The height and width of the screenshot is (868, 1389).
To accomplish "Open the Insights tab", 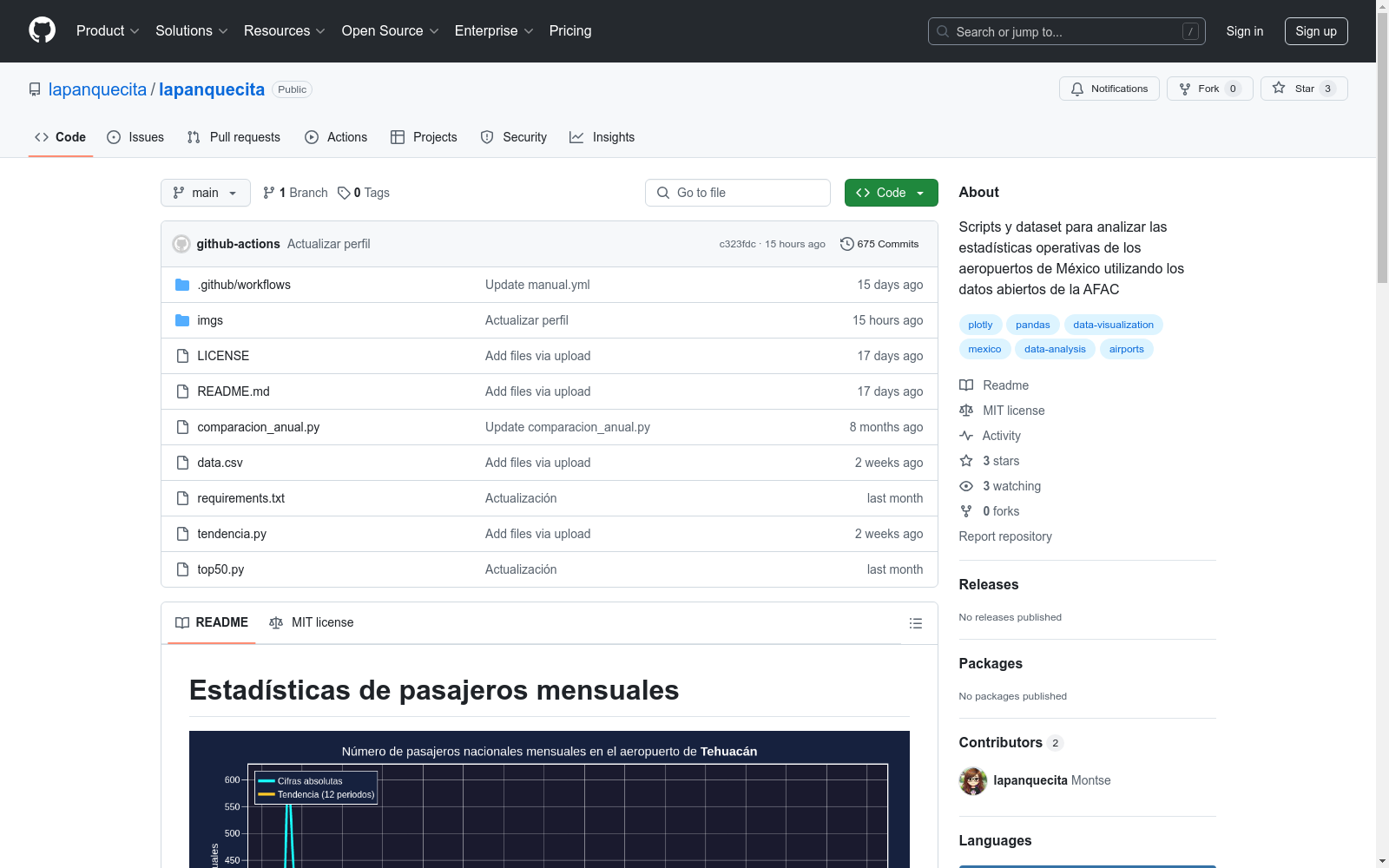I will [602, 137].
